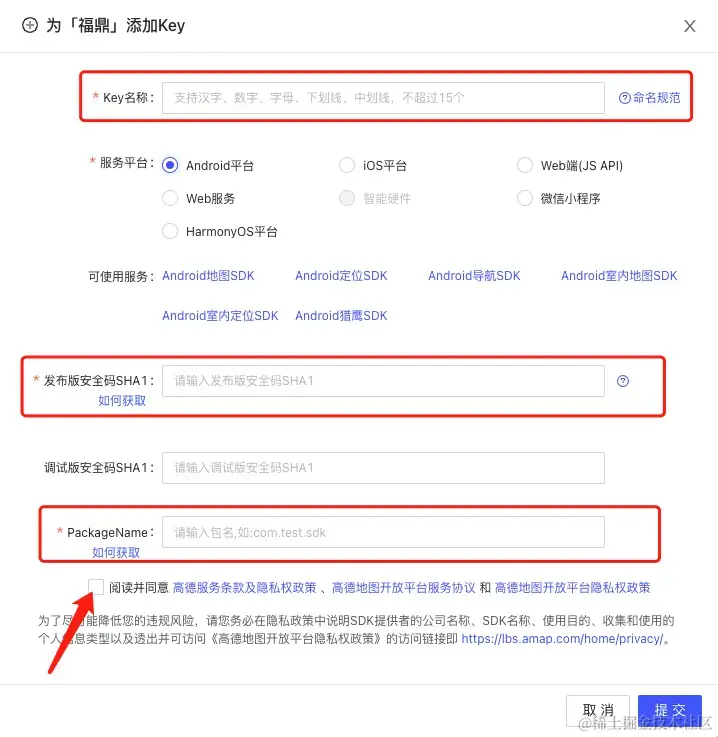Pick the Web服务 radio button
Viewport: 718px width, 737px height.
click(170, 198)
